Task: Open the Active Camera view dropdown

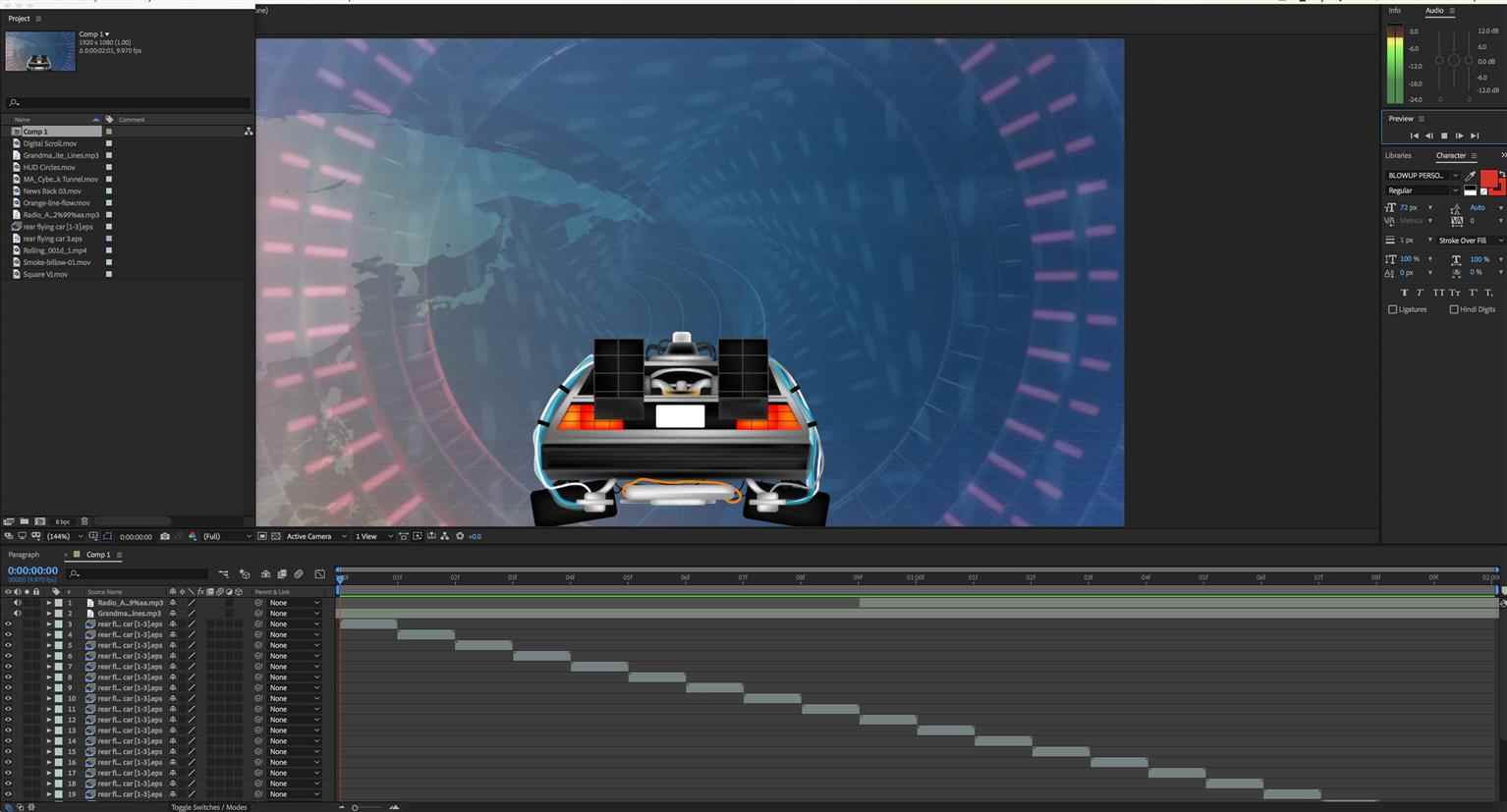Action: (x=315, y=536)
